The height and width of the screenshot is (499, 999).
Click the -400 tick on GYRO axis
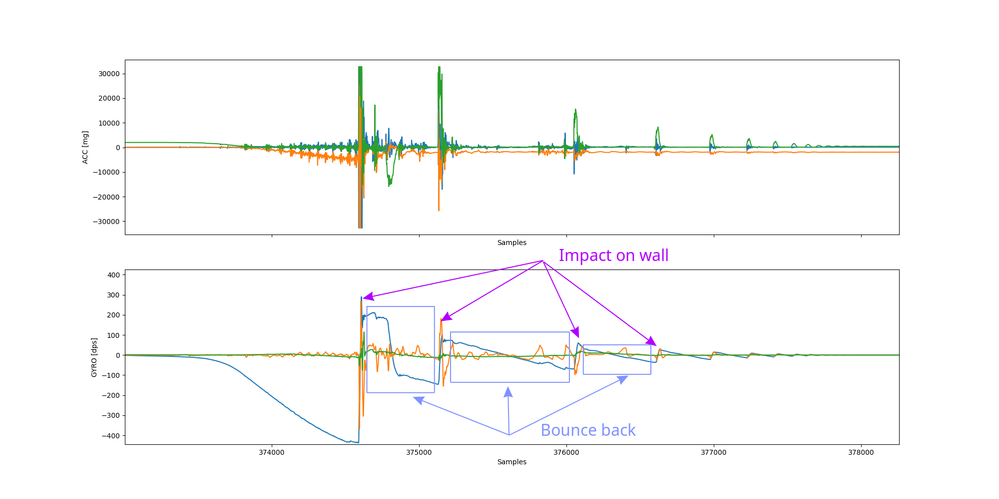coord(112,436)
